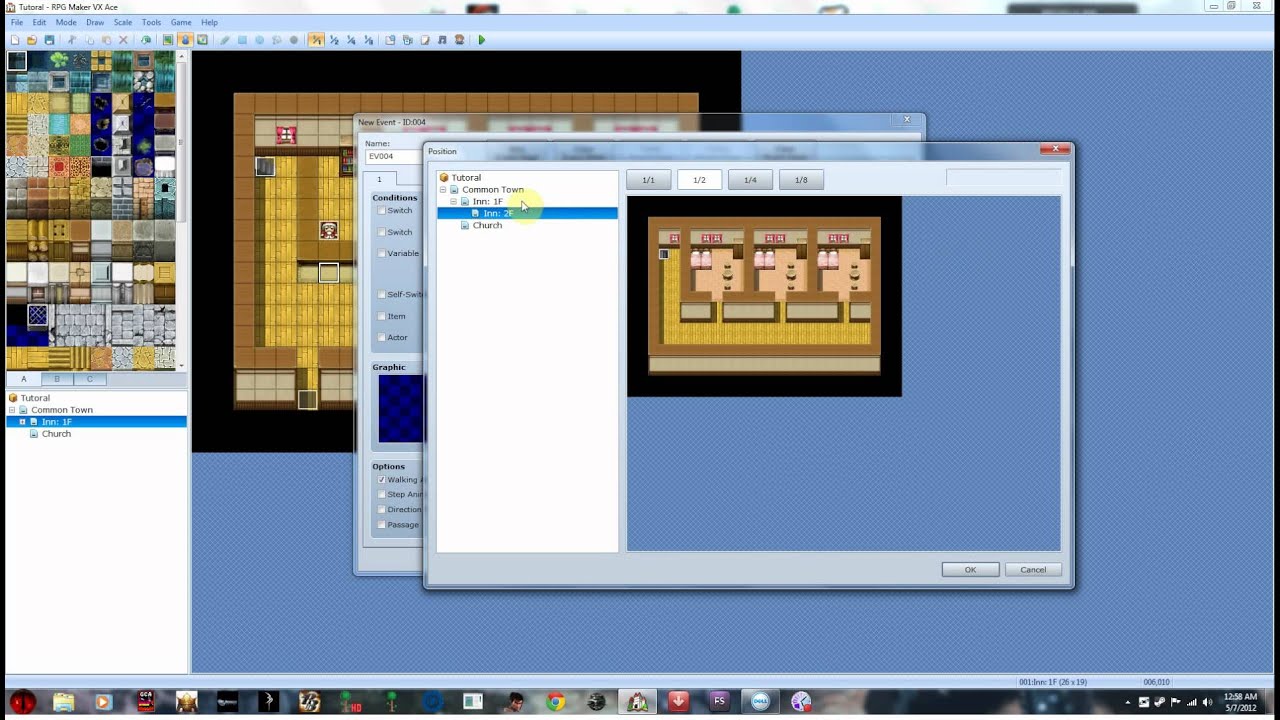Open Google Chrome from the taskbar
The width and height of the screenshot is (1280, 720).
(555, 702)
